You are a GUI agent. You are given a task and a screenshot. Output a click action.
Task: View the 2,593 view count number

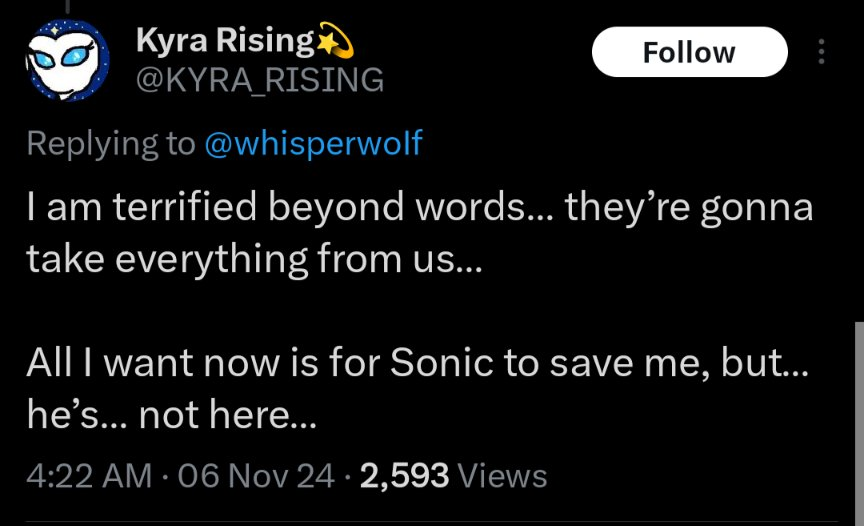[404, 475]
